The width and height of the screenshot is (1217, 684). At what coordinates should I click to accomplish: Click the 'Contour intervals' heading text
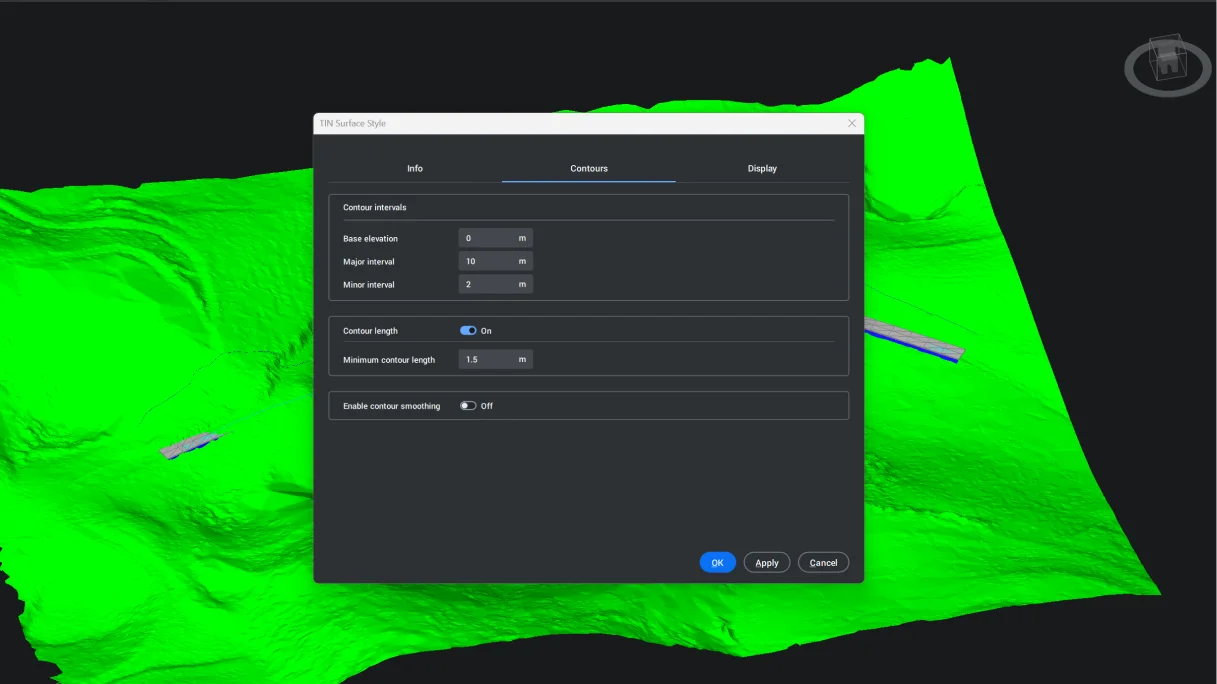[x=375, y=208]
